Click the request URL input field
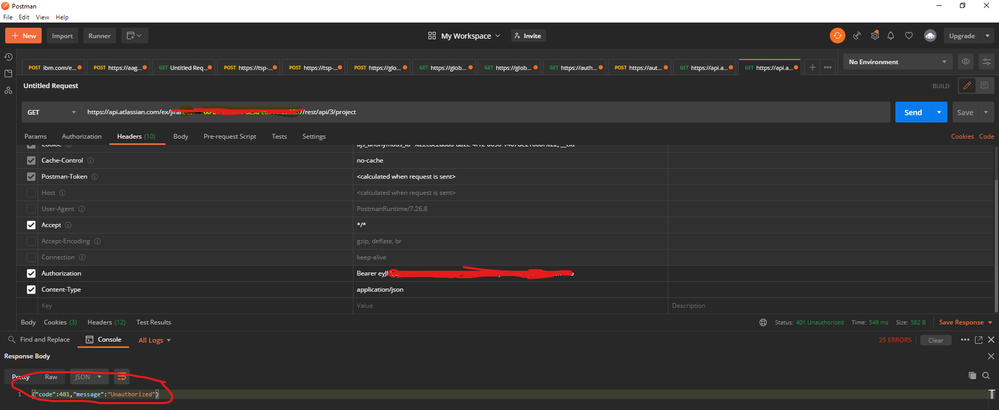Screen dimensions: 999x410 click(485, 112)
